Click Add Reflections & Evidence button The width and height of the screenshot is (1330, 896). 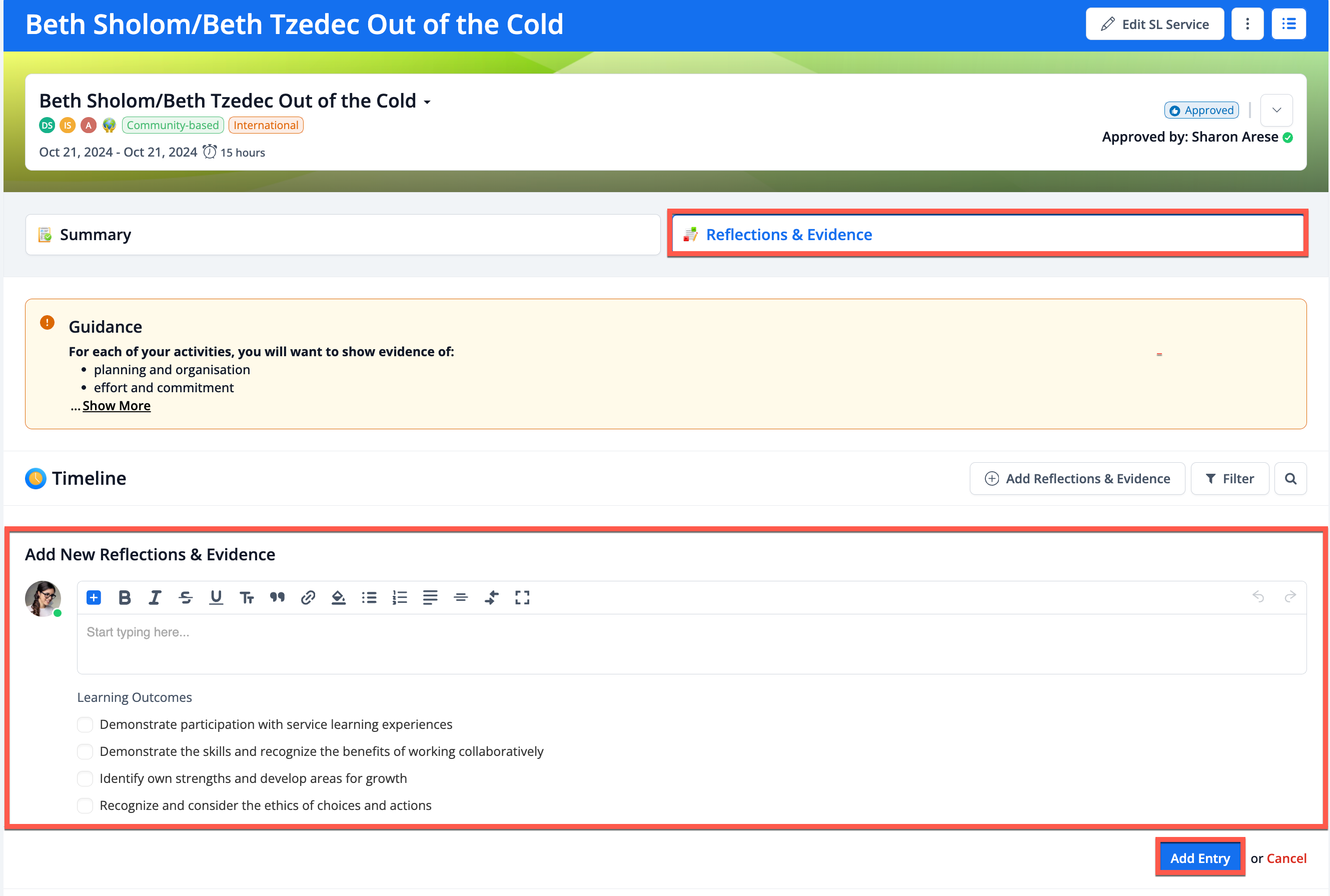coord(1077,479)
